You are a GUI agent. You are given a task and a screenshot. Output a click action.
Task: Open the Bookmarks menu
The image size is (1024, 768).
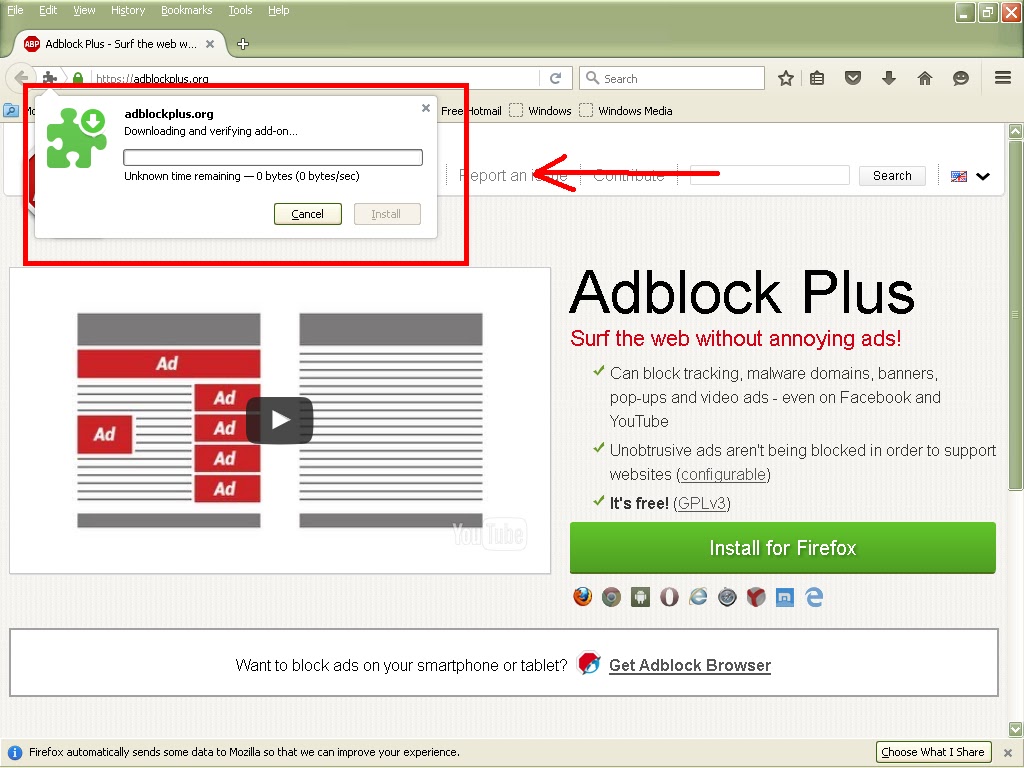(x=186, y=10)
